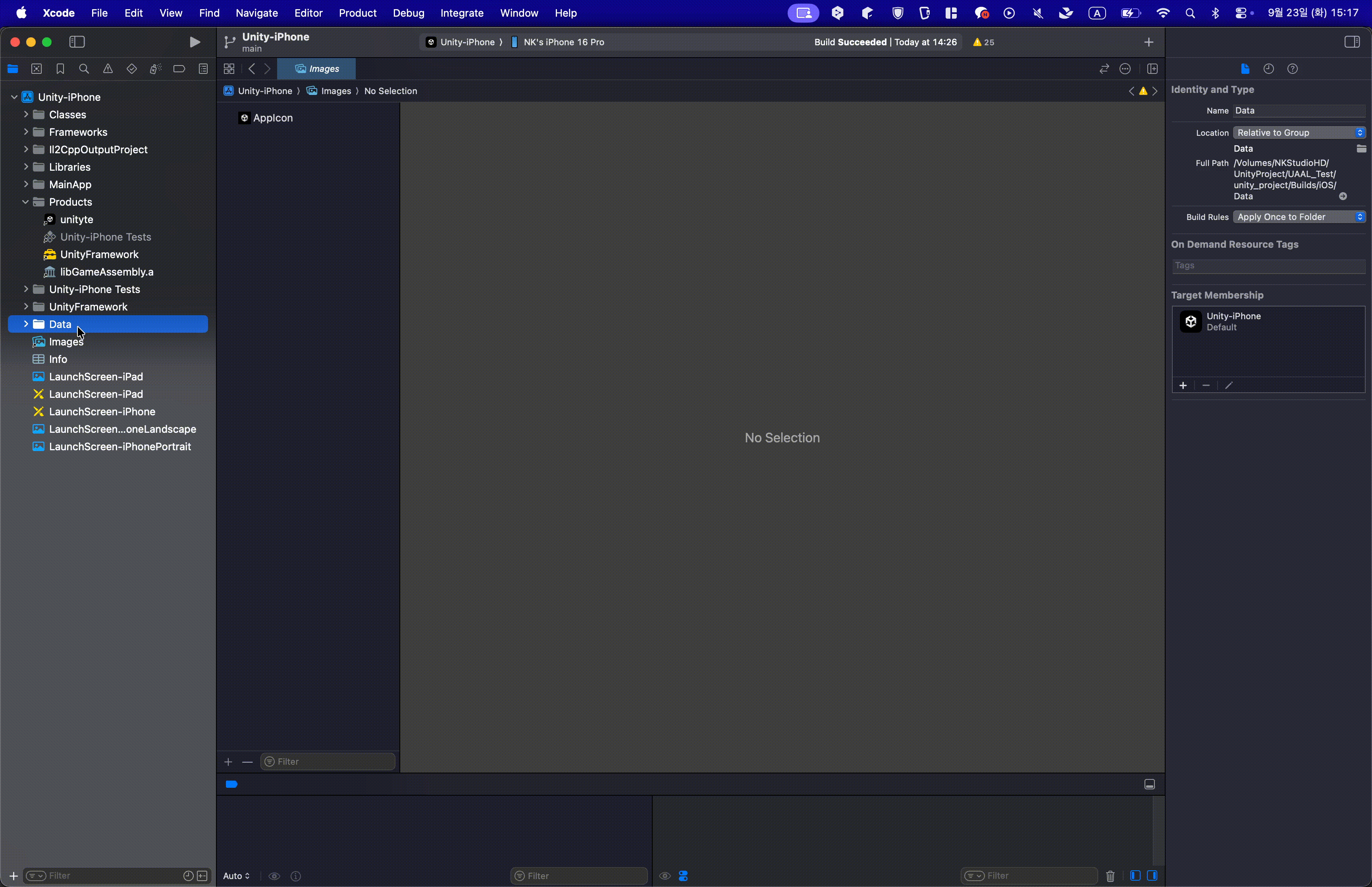The image size is (1372, 887).
Task: Hide the debug area panel
Action: (x=1149, y=785)
